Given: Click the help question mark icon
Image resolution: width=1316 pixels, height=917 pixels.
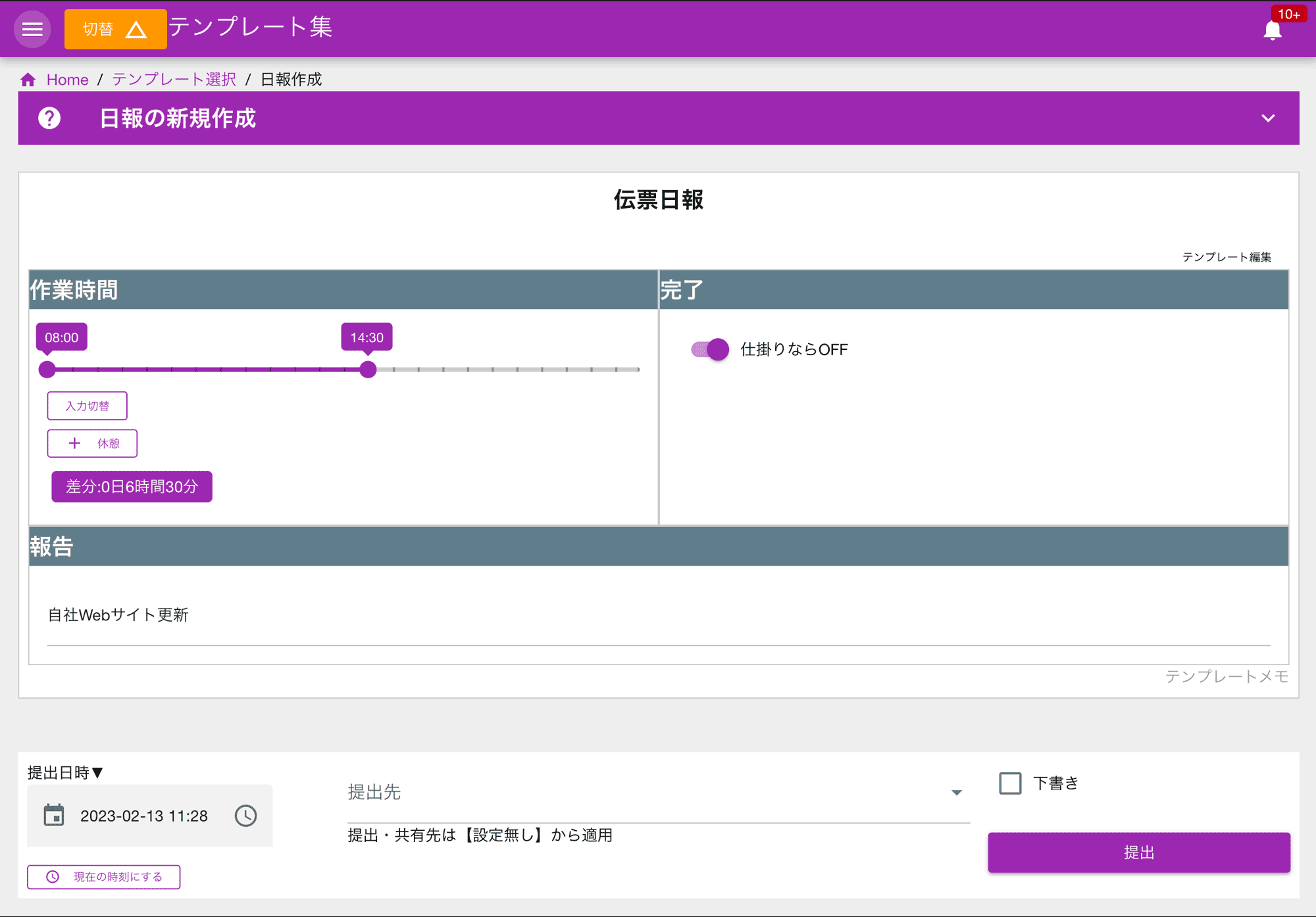Looking at the screenshot, I should tap(50, 118).
